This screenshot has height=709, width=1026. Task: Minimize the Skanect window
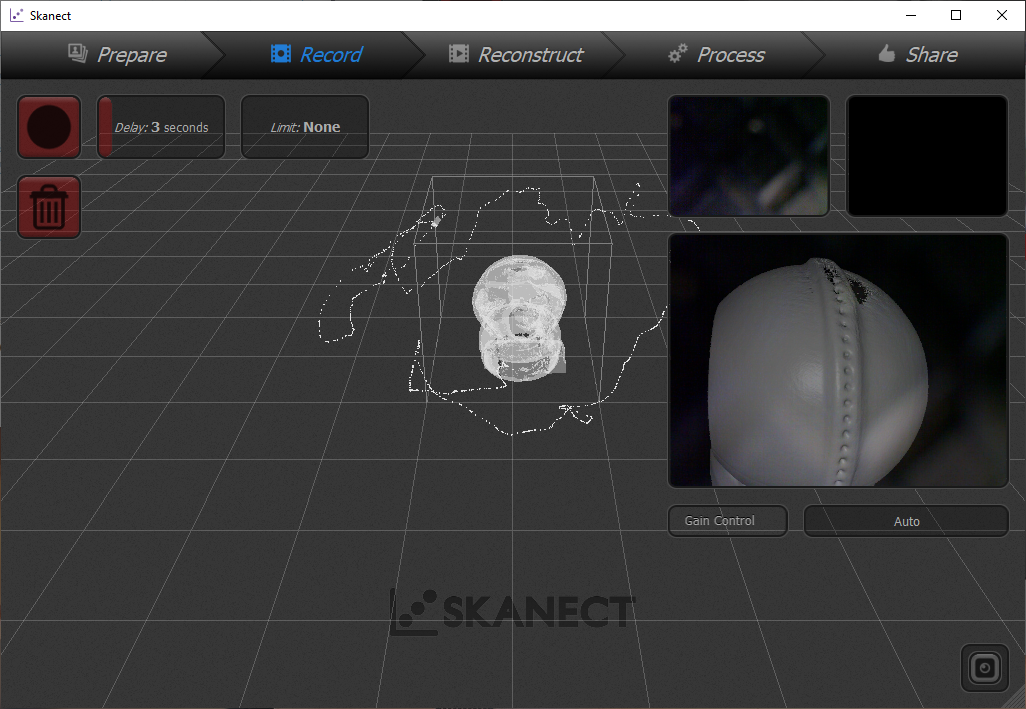coord(911,15)
